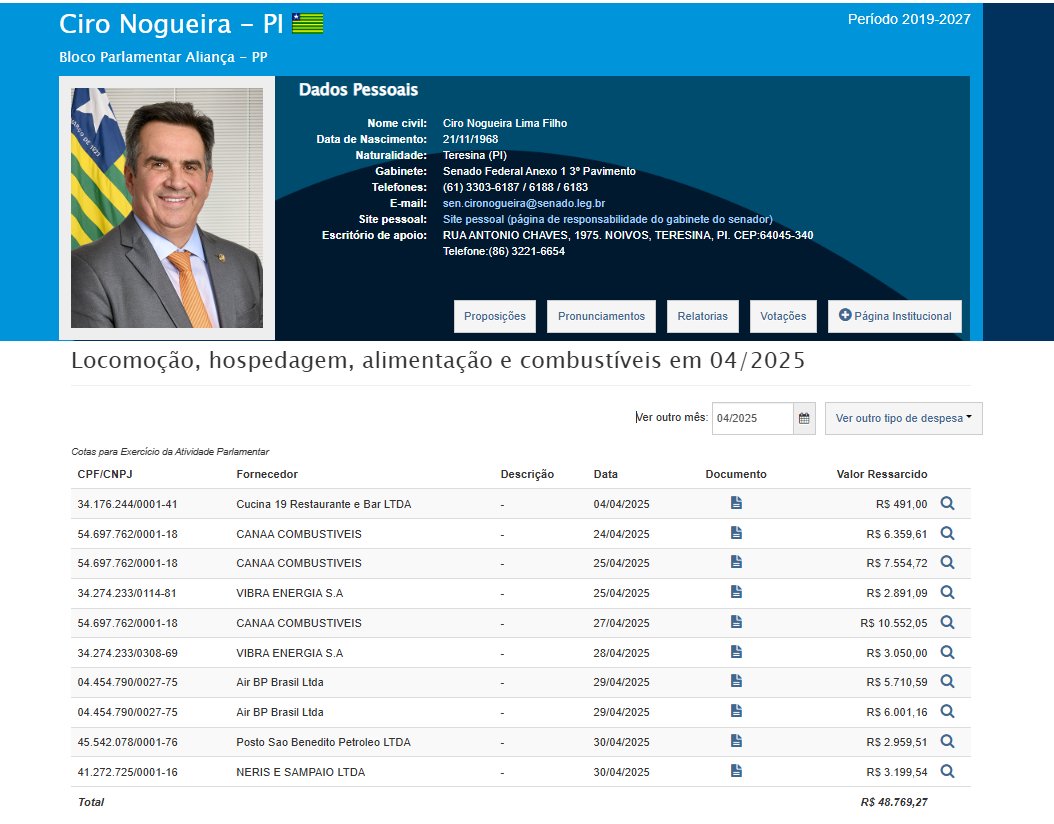
Task: Open document icon for R$ 6.359,61 row
Action: [736, 533]
